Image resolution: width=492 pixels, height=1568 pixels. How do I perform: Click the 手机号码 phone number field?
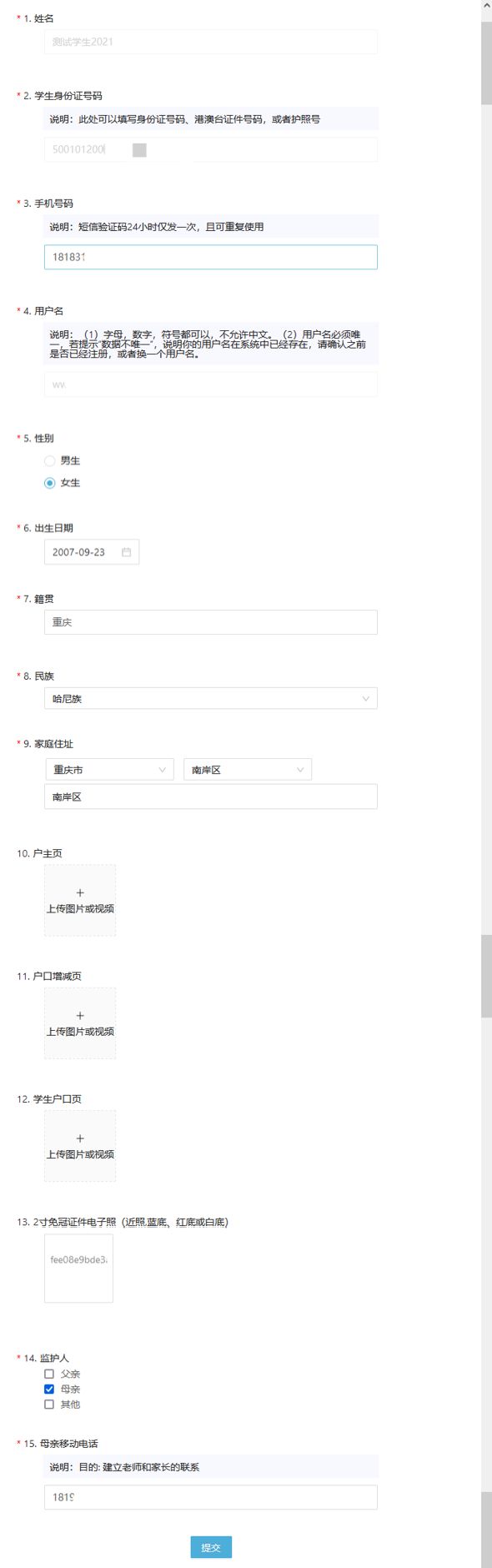(210, 258)
